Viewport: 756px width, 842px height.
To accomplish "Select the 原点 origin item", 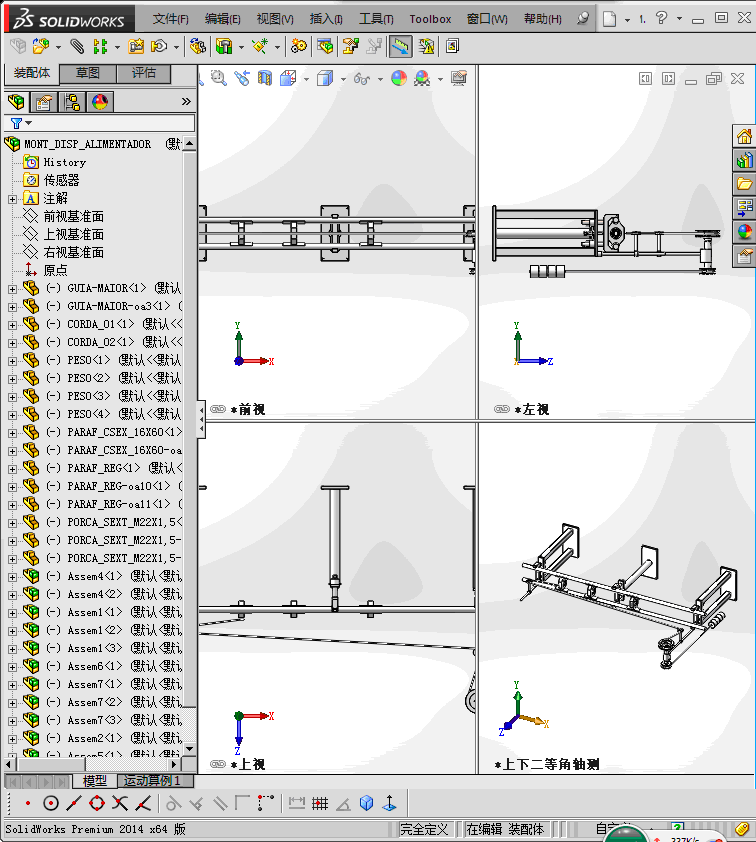I will [55, 270].
